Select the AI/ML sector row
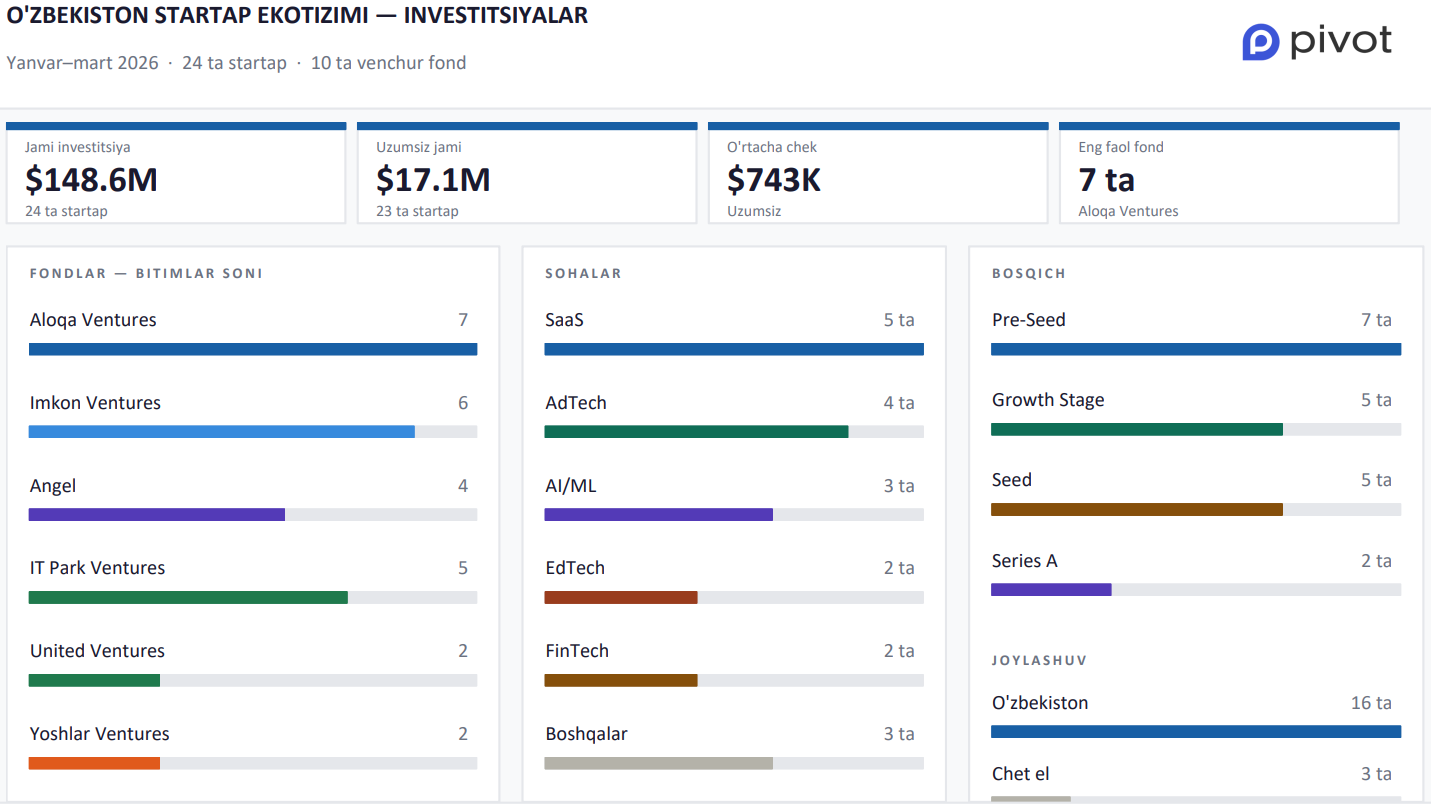Image resolution: width=1431 pixels, height=810 pixels. [x=571, y=486]
